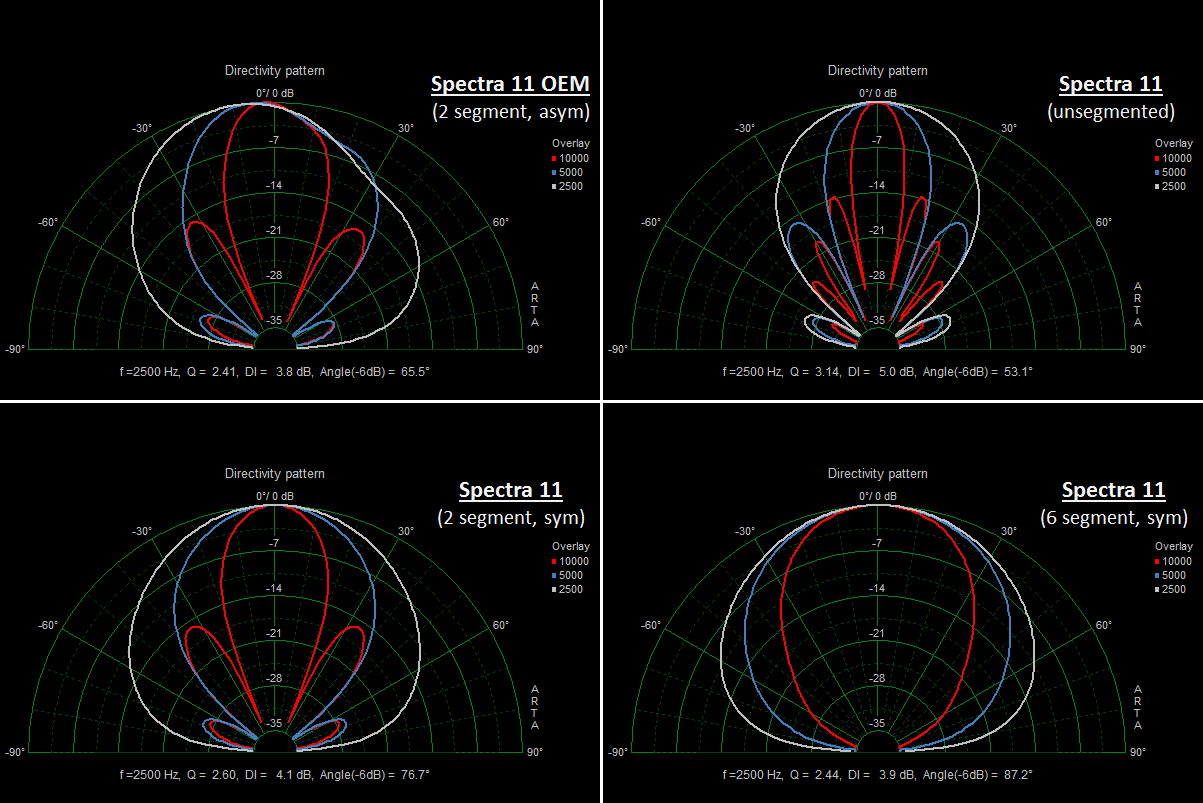The width and height of the screenshot is (1203, 803).
Task: Click 'Overlay' legend heading in Spectra 11 OEM plot
Action: pos(571,144)
